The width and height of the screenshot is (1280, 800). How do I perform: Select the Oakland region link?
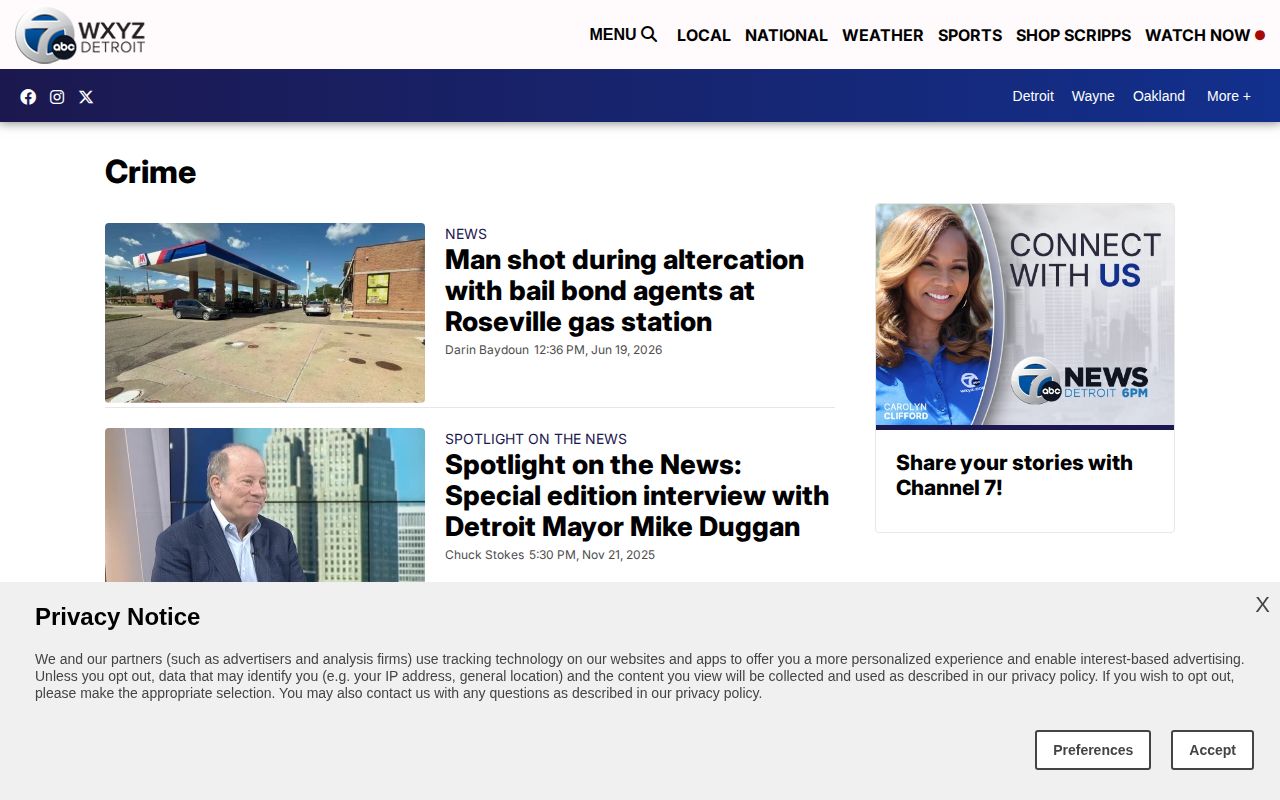pyautogui.click(x=1158, y=96)
